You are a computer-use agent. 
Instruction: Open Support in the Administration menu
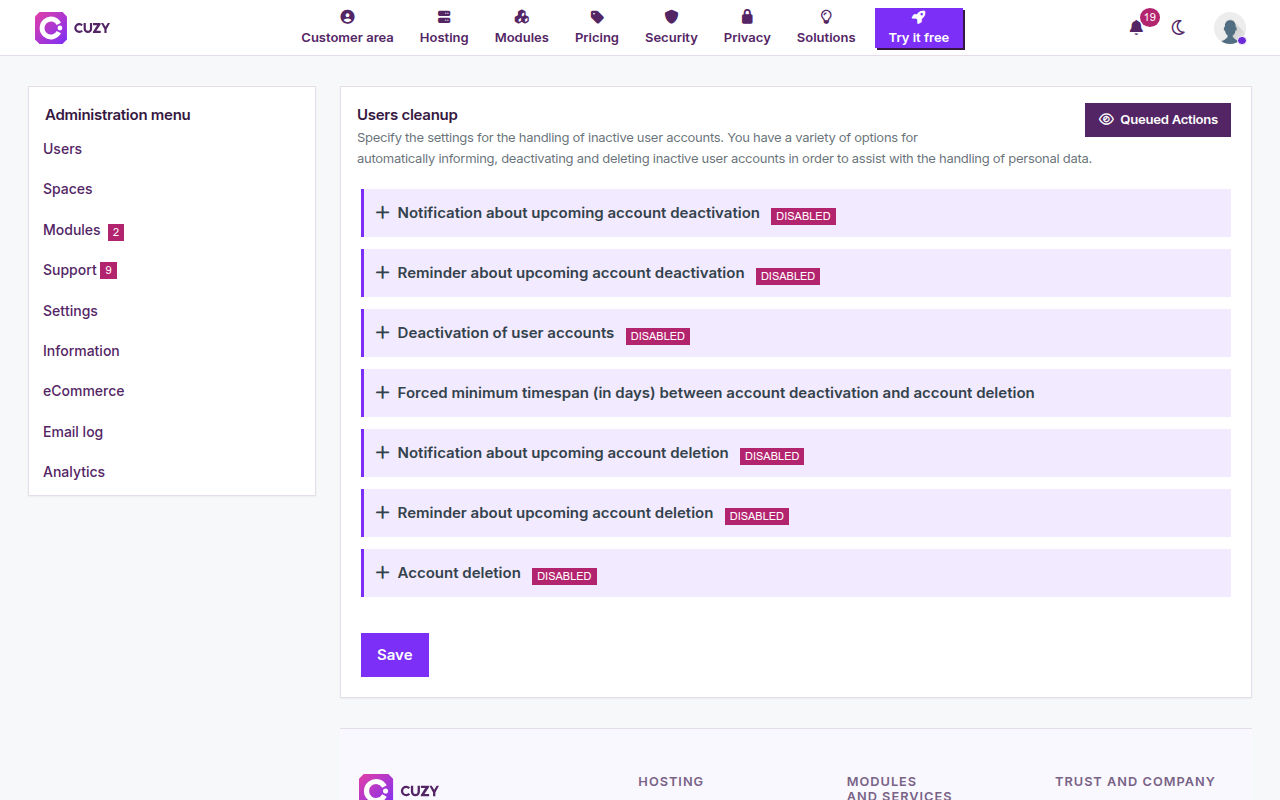click(70, 270)
